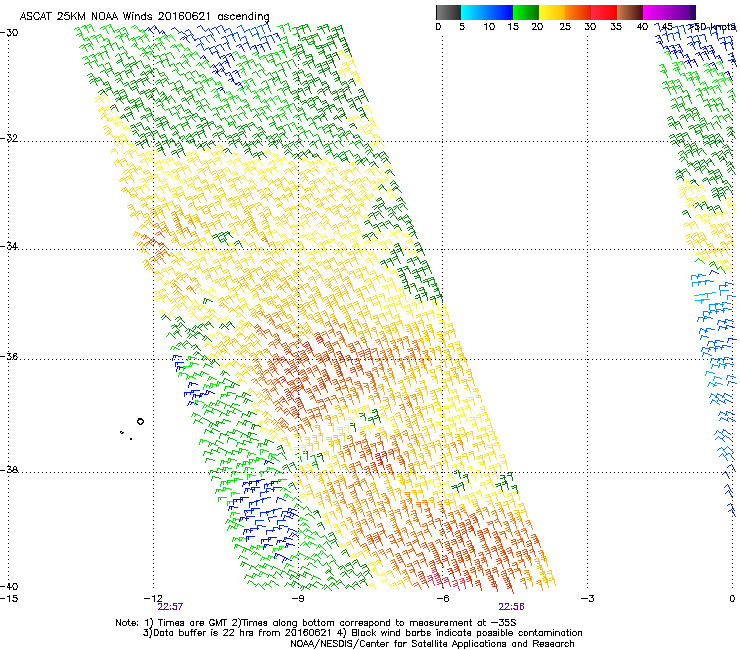Click the note line starting 'Note: 1) Times are GMT'
The width and height of the screenshot is (740, 650).
[316, 623]
